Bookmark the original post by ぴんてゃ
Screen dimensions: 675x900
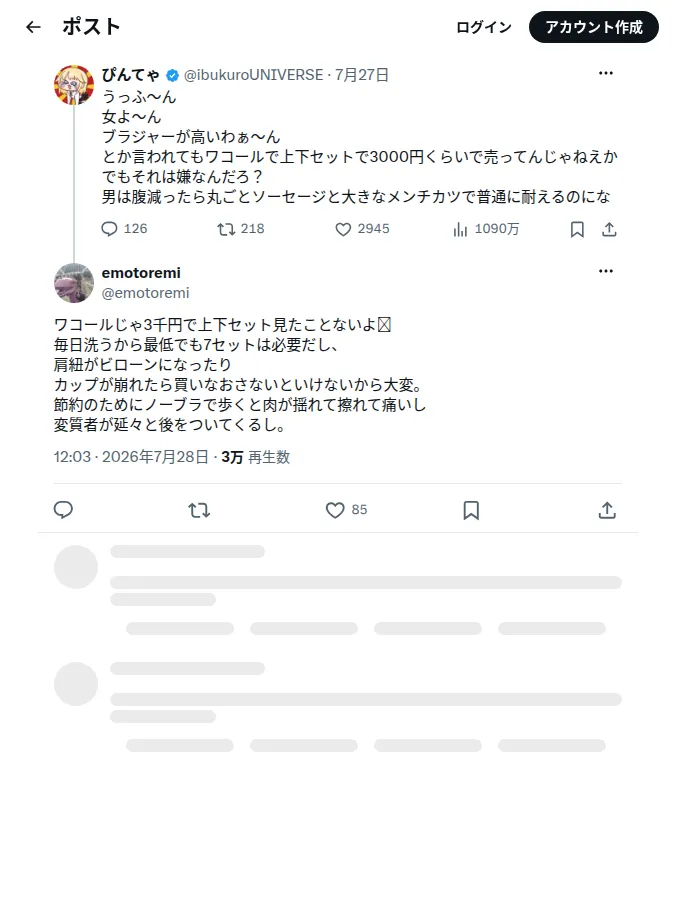[x=577, y=230]
